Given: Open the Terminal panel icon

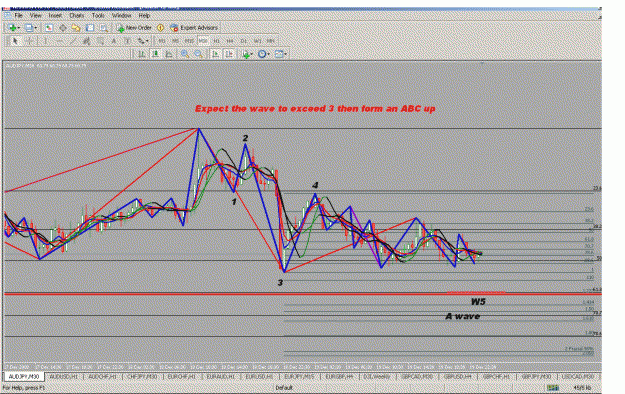Looking at the screenshot, I should click(90, 28).
